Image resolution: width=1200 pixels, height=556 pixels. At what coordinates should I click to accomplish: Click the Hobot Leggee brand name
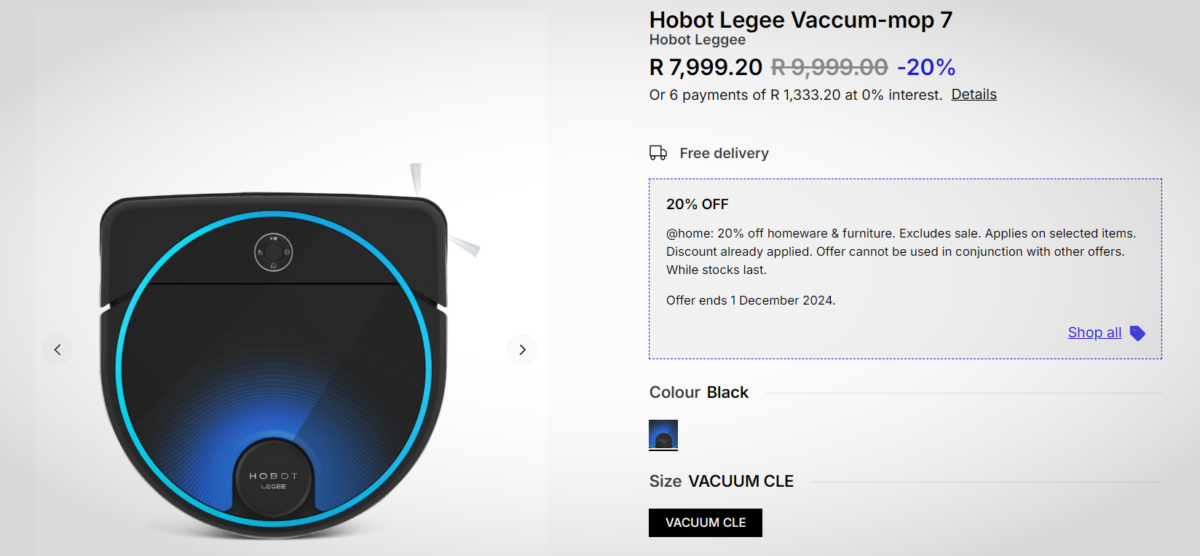[x=697, y=40]
